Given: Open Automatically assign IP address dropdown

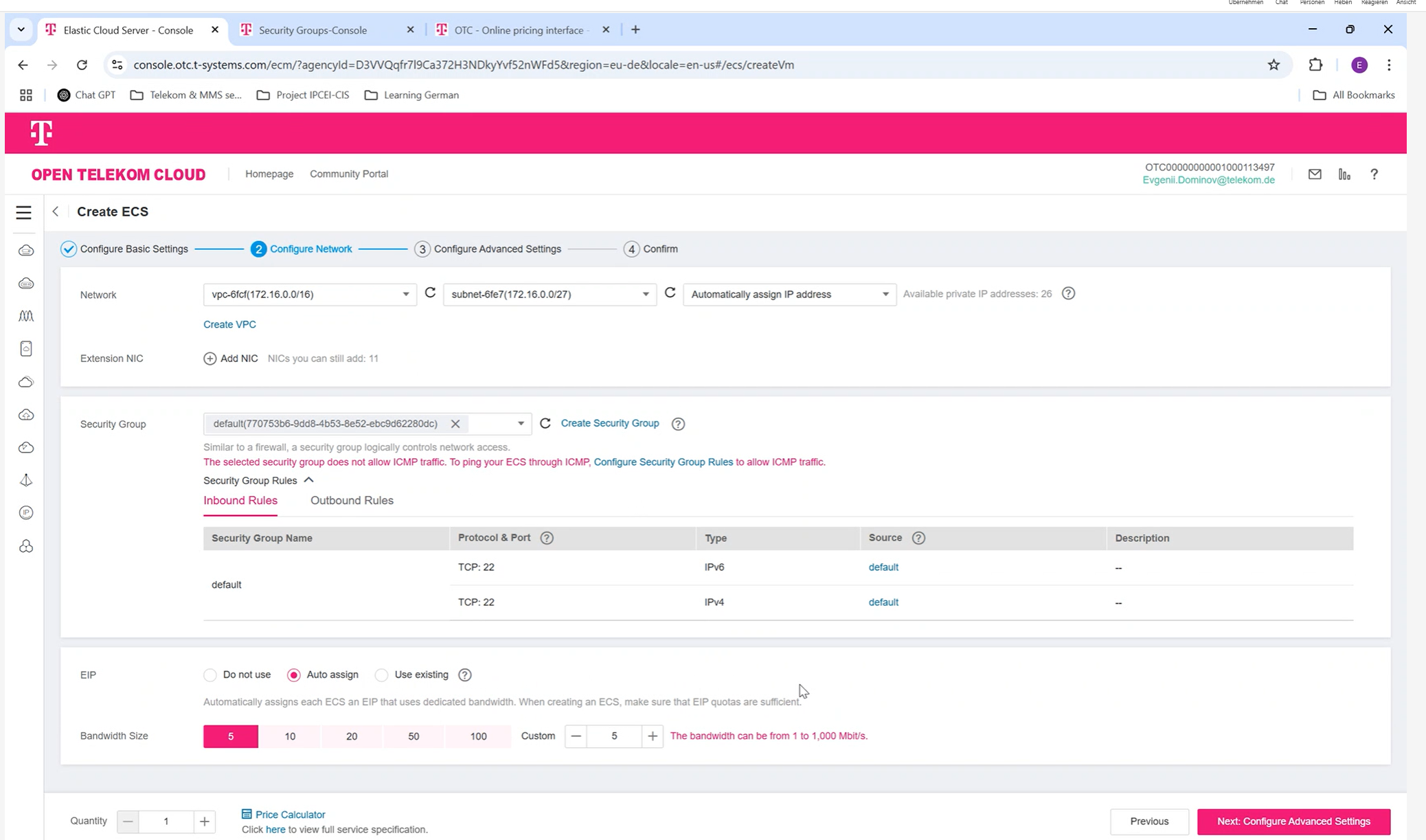Looking at the screenshot, I should pyautogui.click(x=789, y=295).
